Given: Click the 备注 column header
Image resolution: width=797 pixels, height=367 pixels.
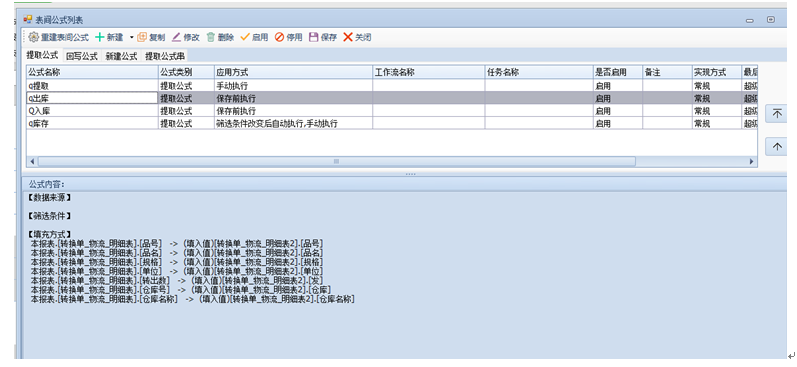Looking at the screenshot, I should click(x=667, y=72).
